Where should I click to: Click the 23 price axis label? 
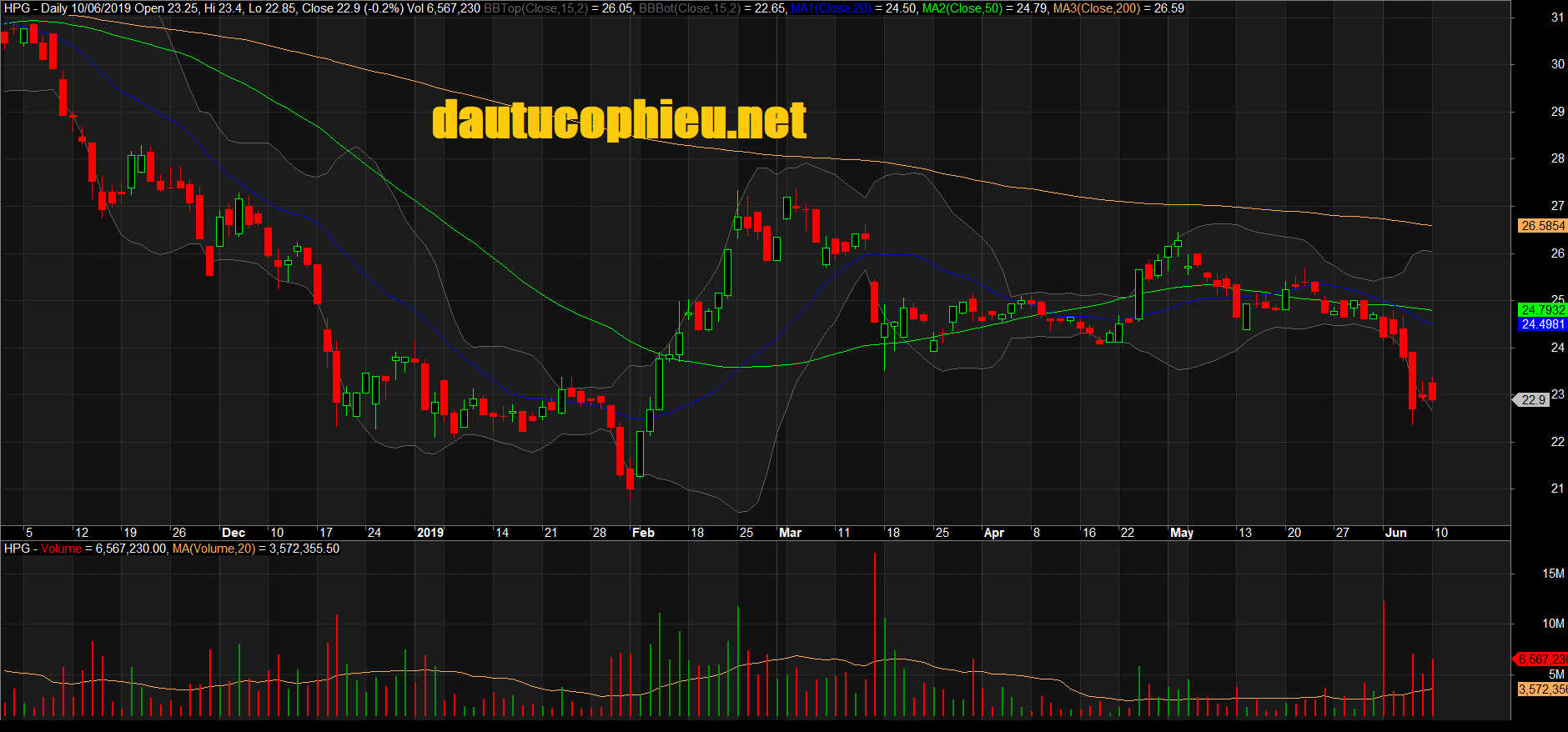1557,394
